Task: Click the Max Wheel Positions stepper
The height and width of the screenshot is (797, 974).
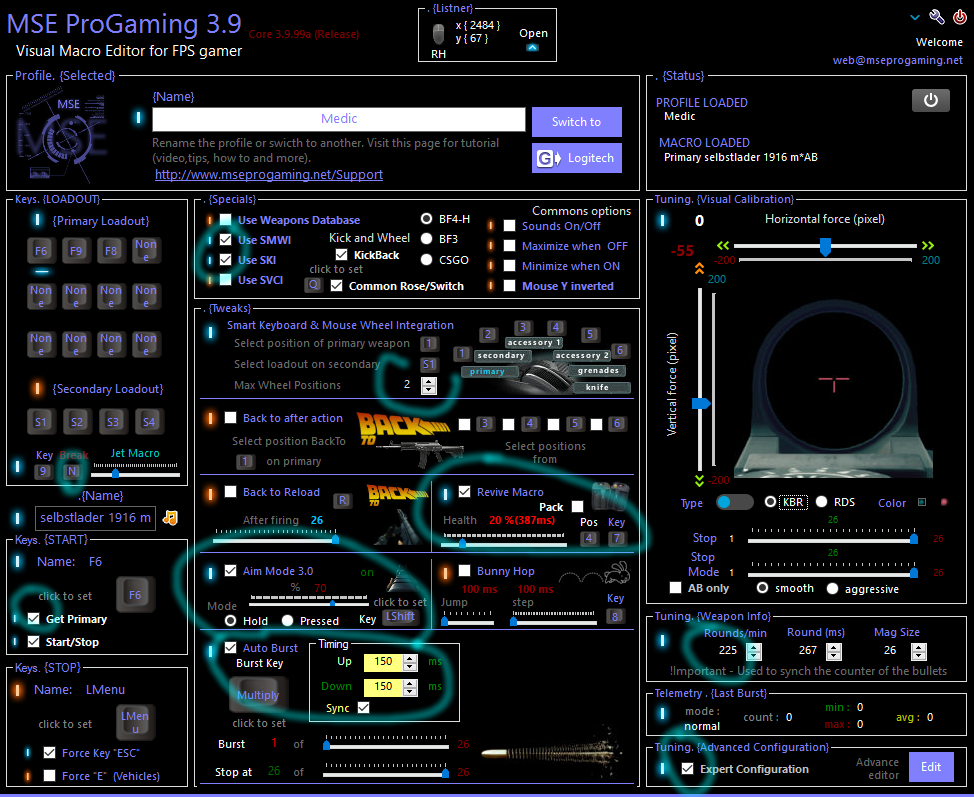Action: (x=429, y=385)
